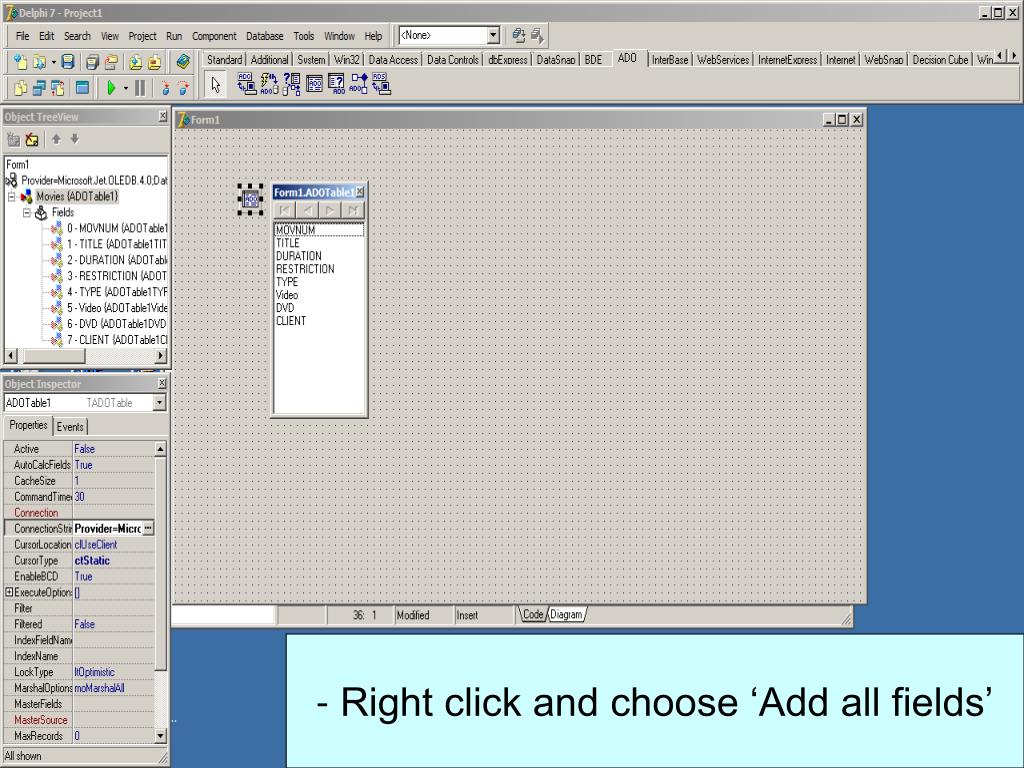Select the ADOTable palette component
Viewport: 1024px width, 768px height.
pos(314,84)
